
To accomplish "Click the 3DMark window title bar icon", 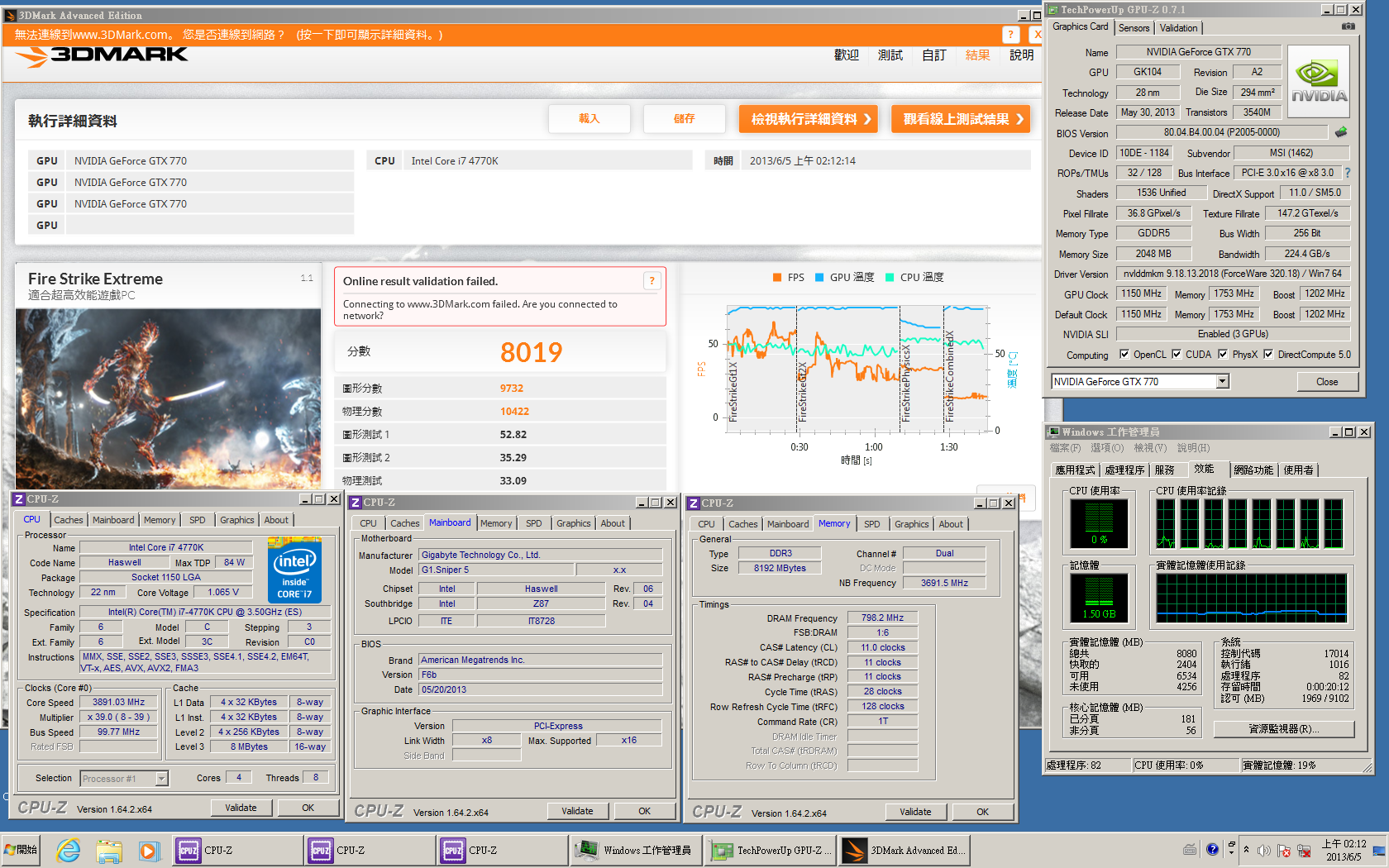I will pos(11,16).
